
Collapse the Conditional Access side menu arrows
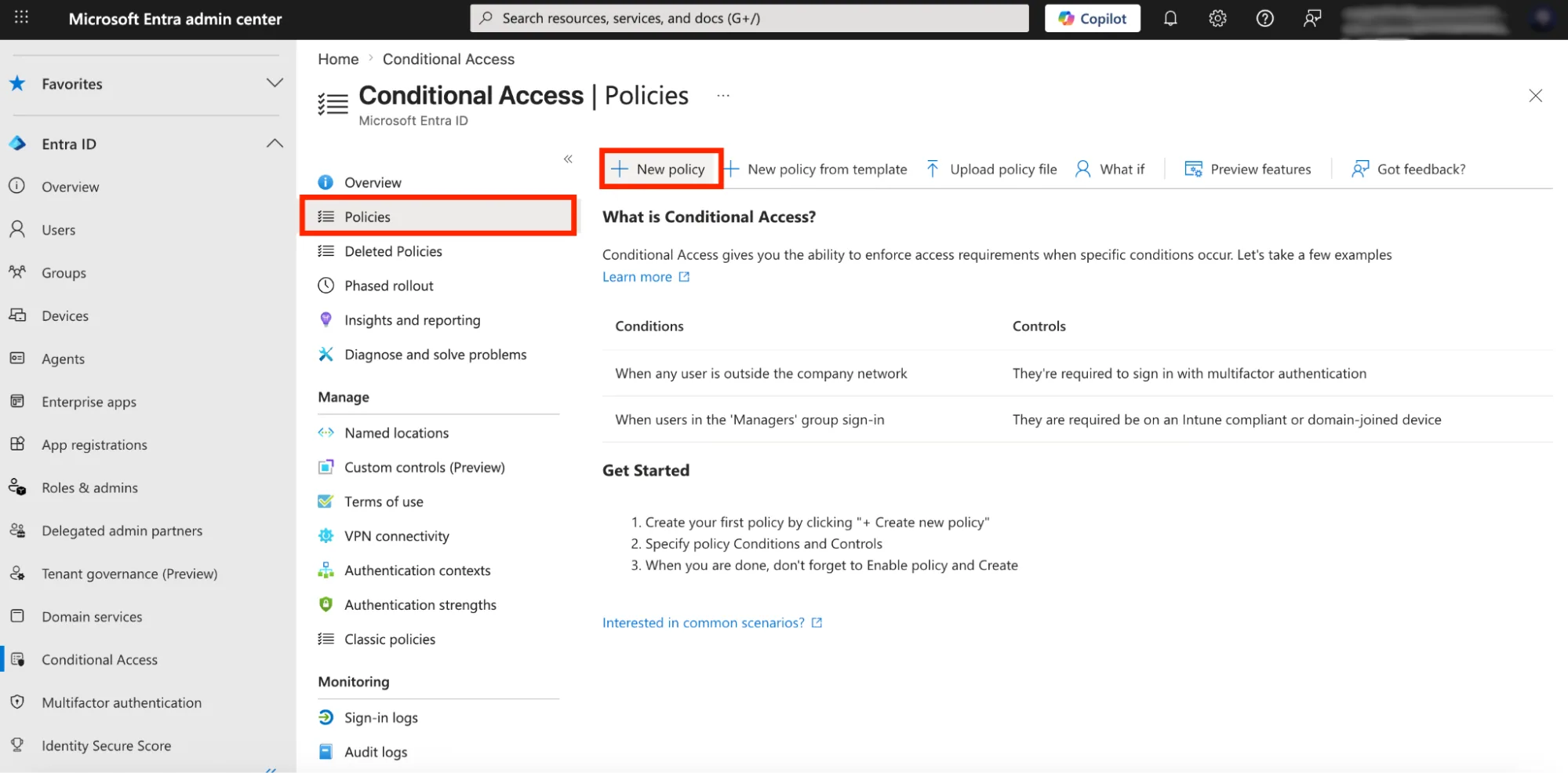click(568, 159)
